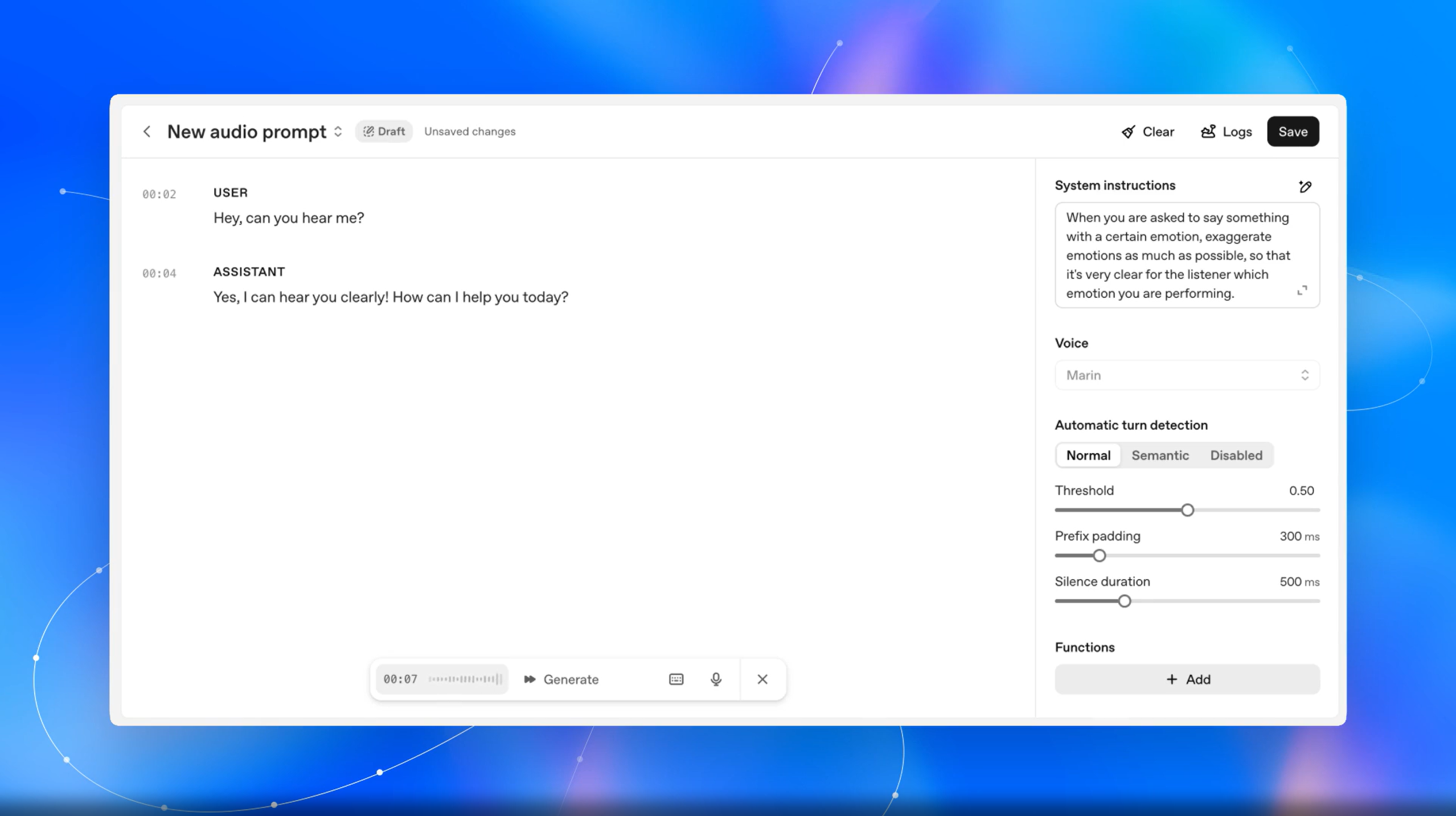Click the Draft status badge
Image resolution: width=1456 pixels, height=816 pixels.
click(384, 132)
